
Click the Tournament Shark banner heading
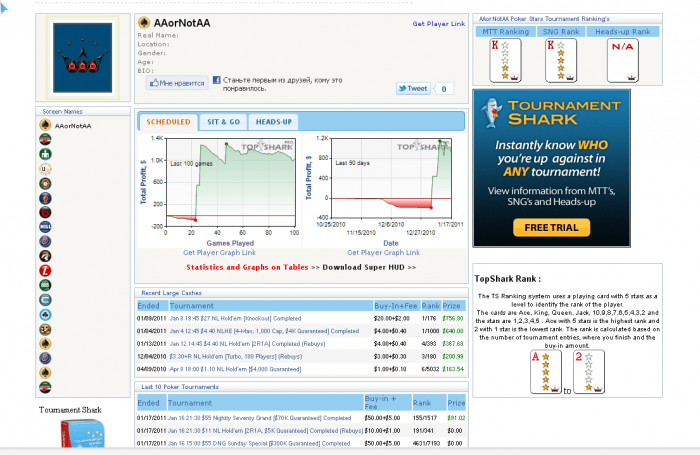[x=564, y=113]
